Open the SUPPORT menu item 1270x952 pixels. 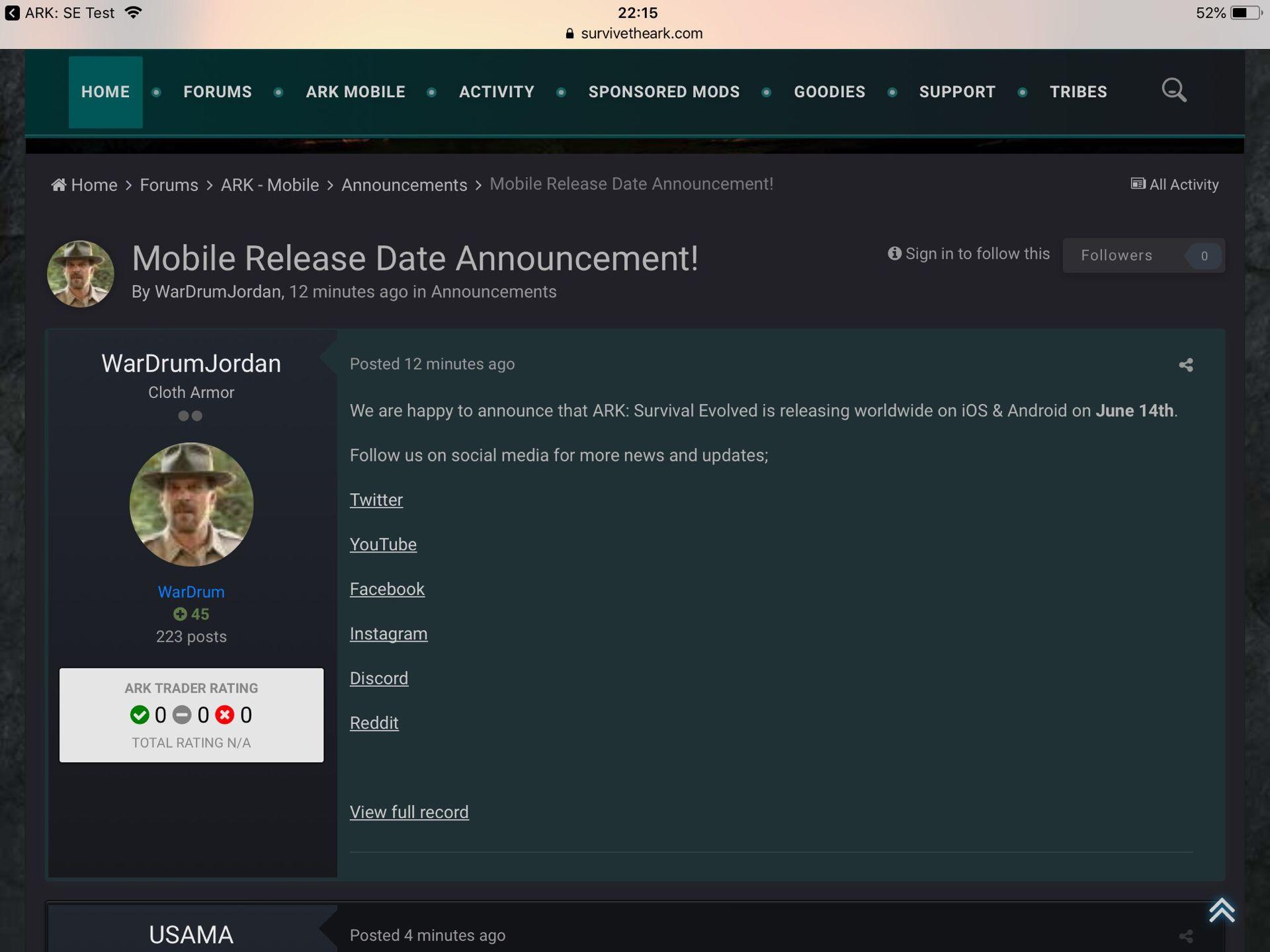957,92
